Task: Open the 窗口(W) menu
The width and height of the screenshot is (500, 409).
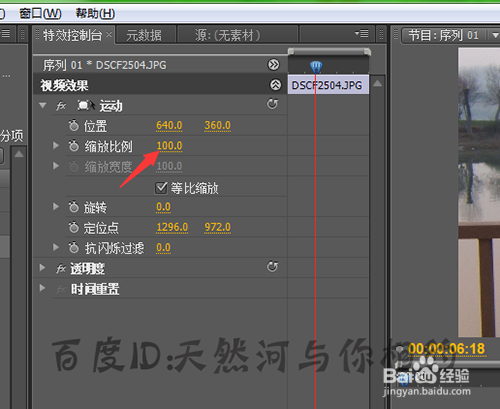Action: (40, 14)
